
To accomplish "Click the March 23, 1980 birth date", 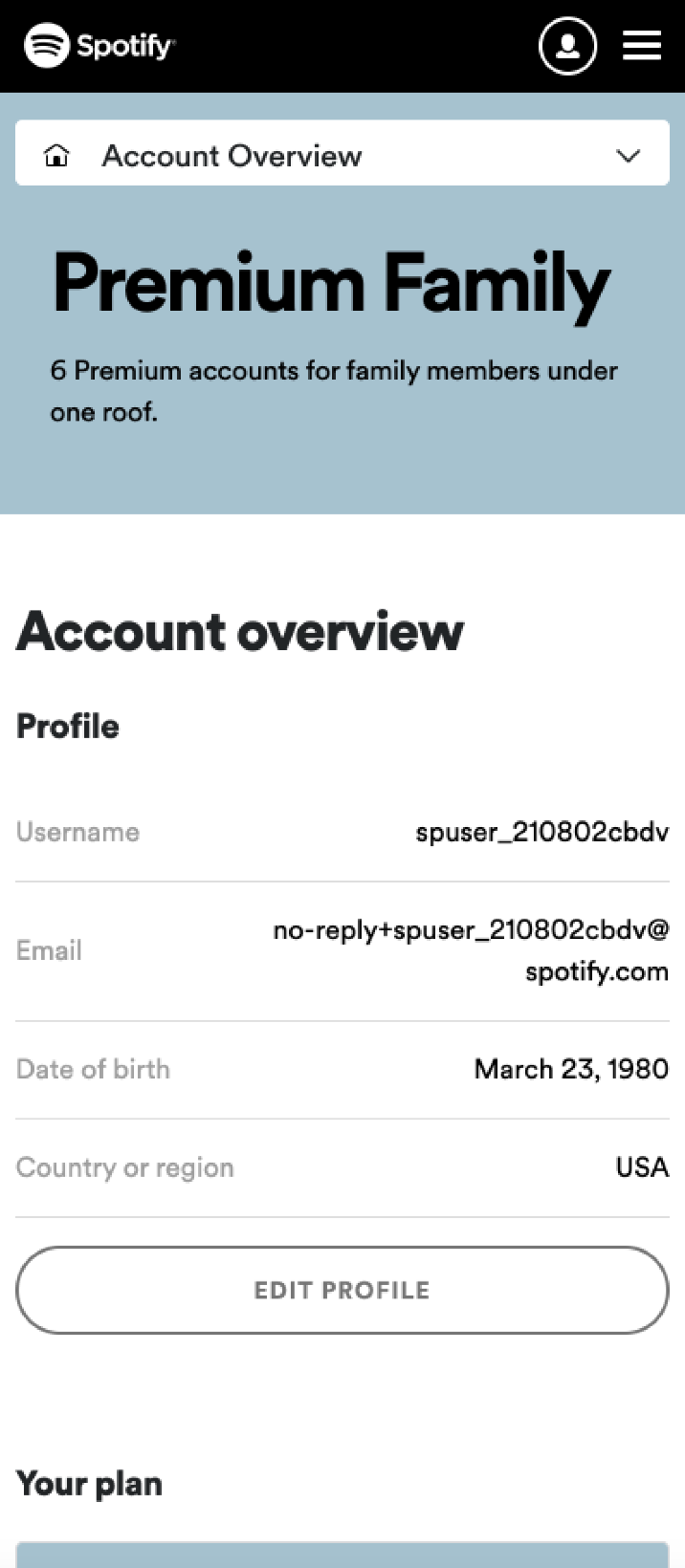I will 571,1069.
